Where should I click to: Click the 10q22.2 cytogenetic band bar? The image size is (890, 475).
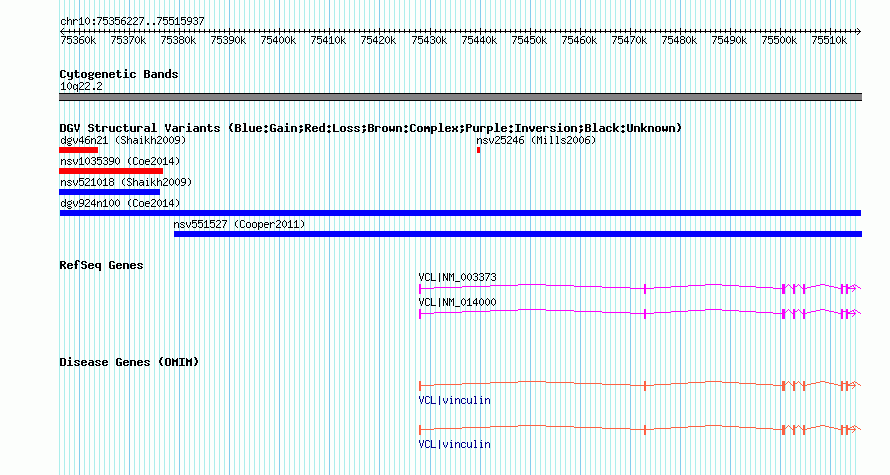pyautogui.click(x=460, y=98)
